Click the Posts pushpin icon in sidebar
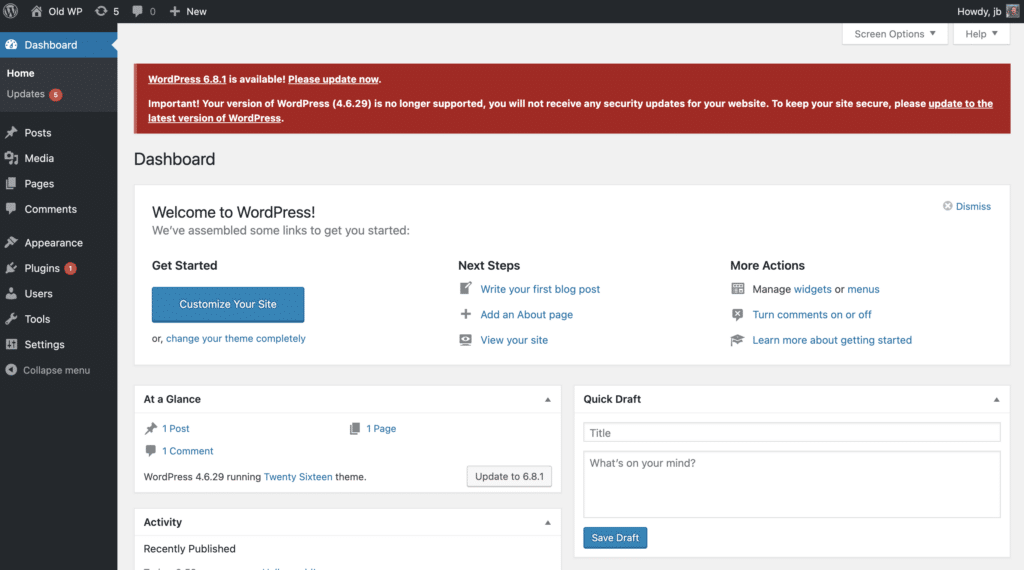This screenshot has width=1024, height=570. coord(11,133)
